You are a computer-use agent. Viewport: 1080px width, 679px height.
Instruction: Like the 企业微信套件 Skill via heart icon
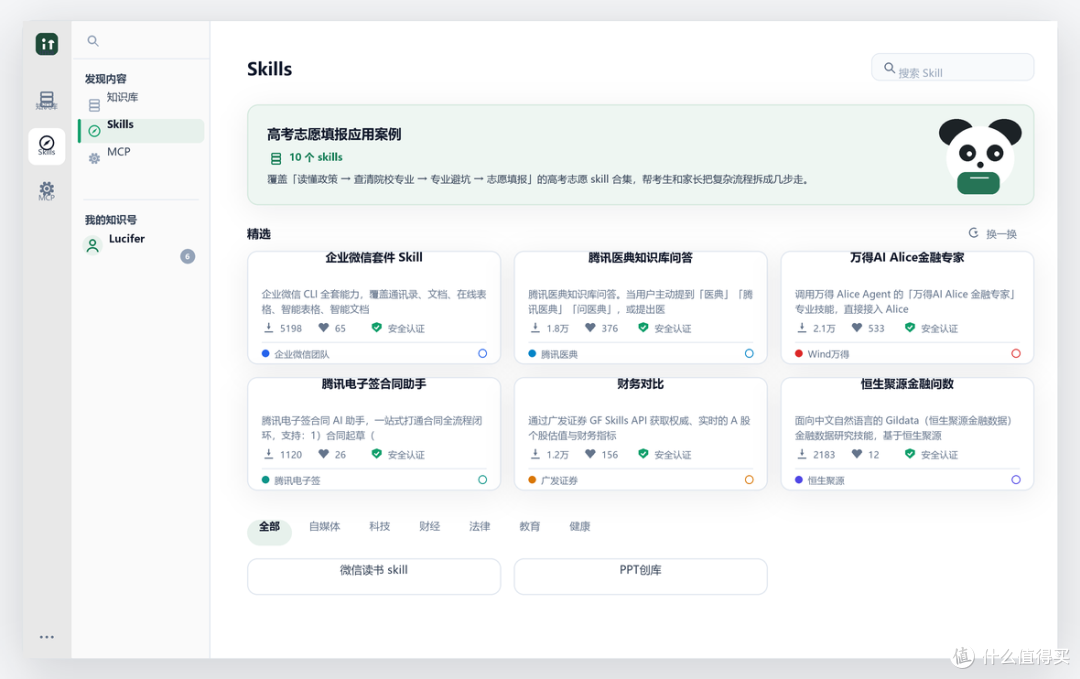(324, 328)
